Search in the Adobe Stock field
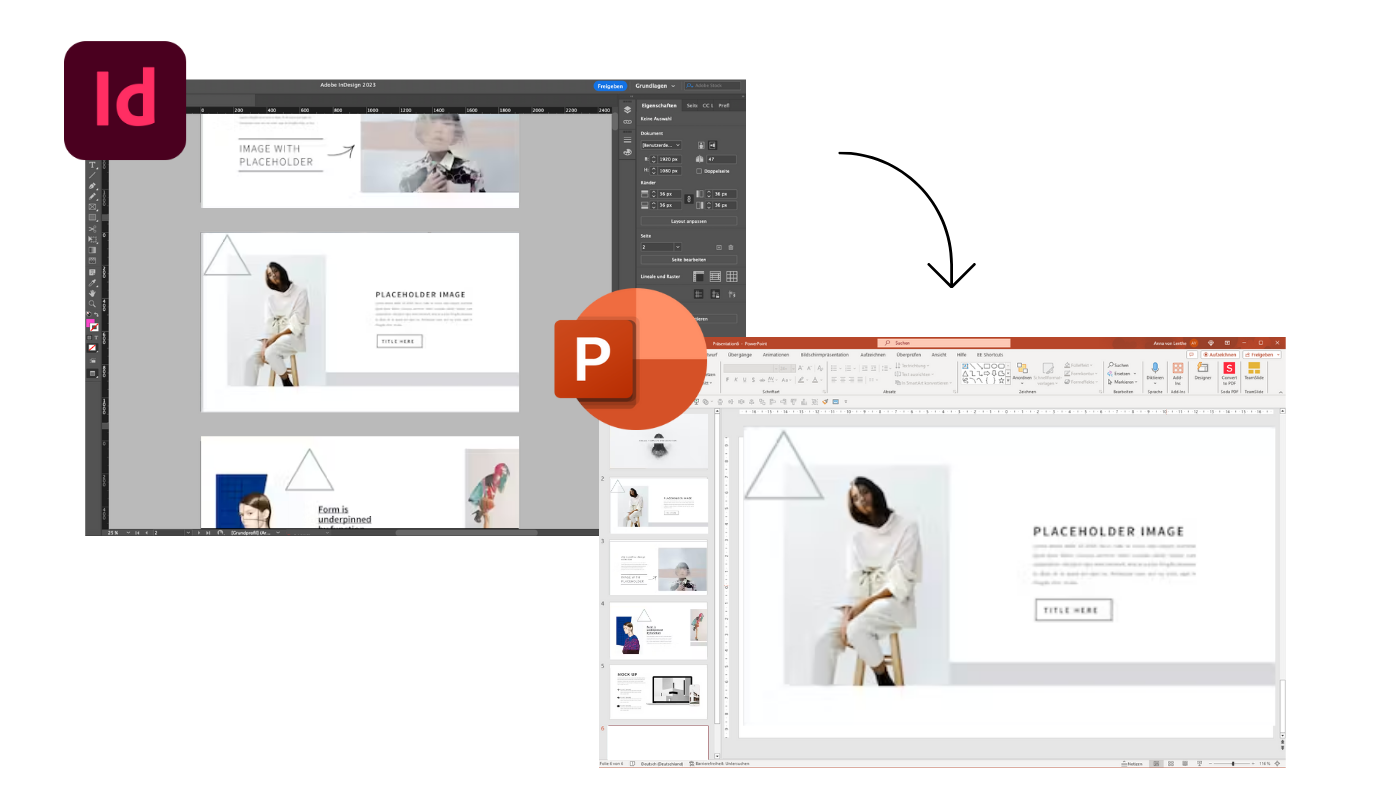1400x800 pixels. pyautogui.click(x=712, y=86)
